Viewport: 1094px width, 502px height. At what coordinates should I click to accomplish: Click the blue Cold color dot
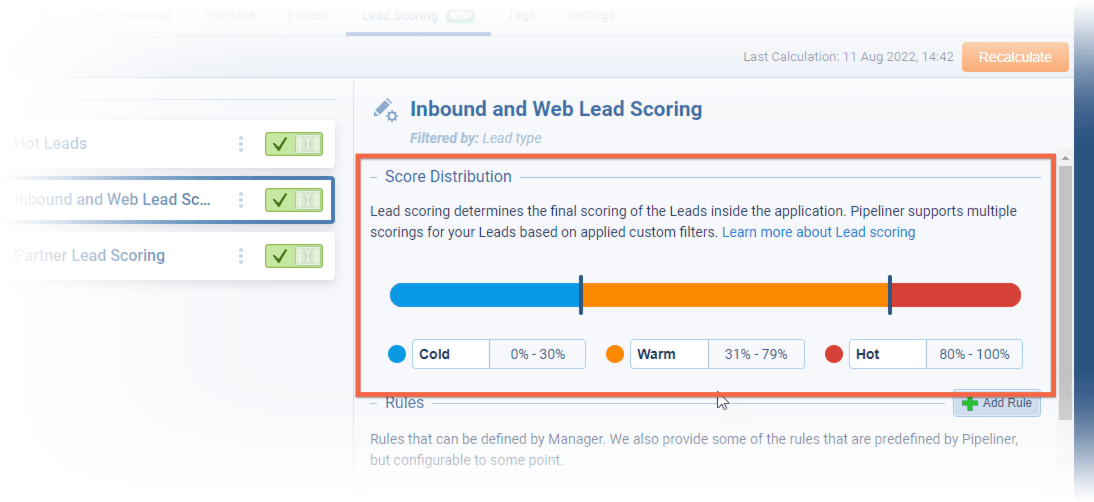pyautogui.click(x=397, y=354)
